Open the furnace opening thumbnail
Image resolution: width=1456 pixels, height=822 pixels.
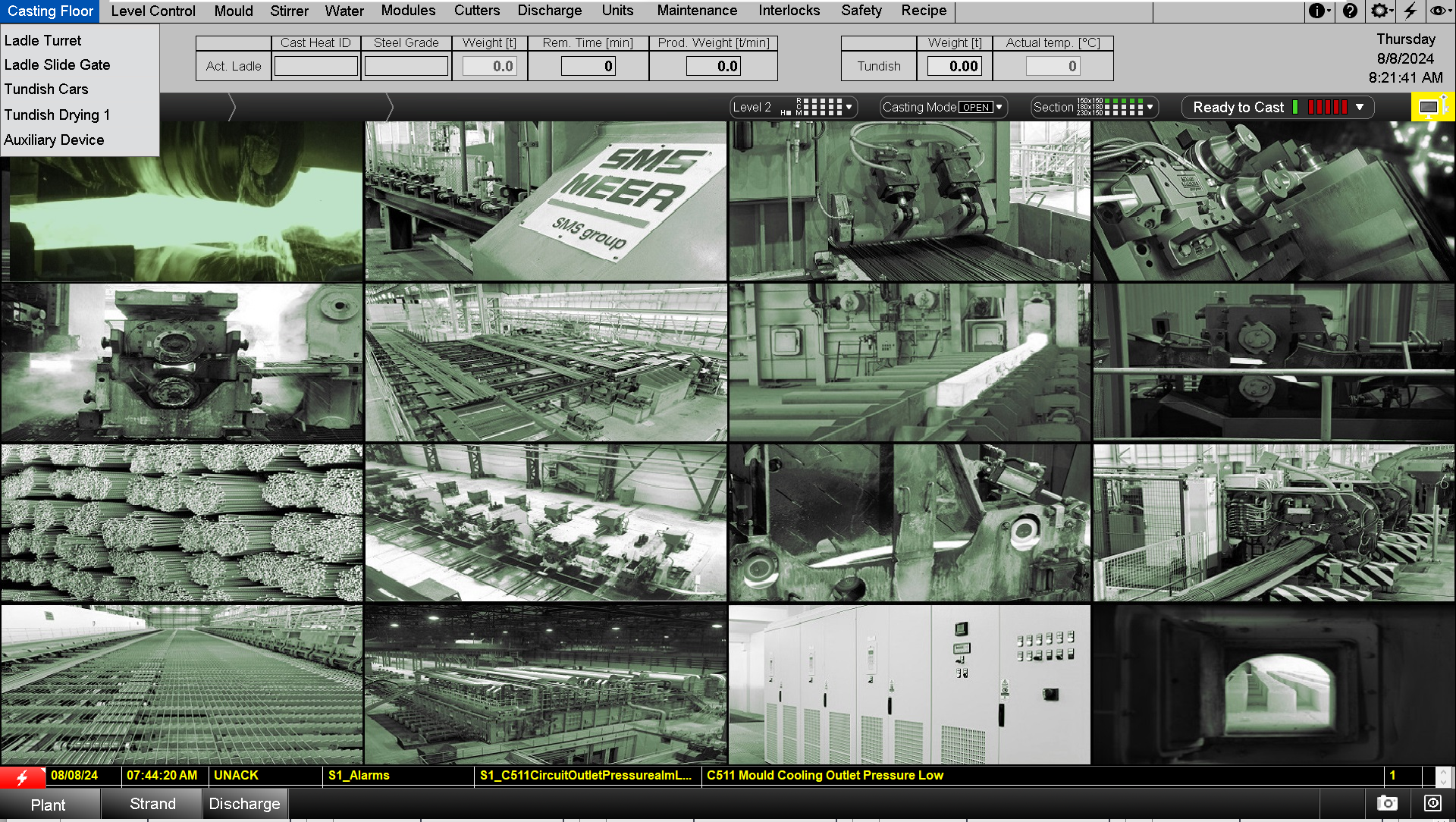(1274, 684)
